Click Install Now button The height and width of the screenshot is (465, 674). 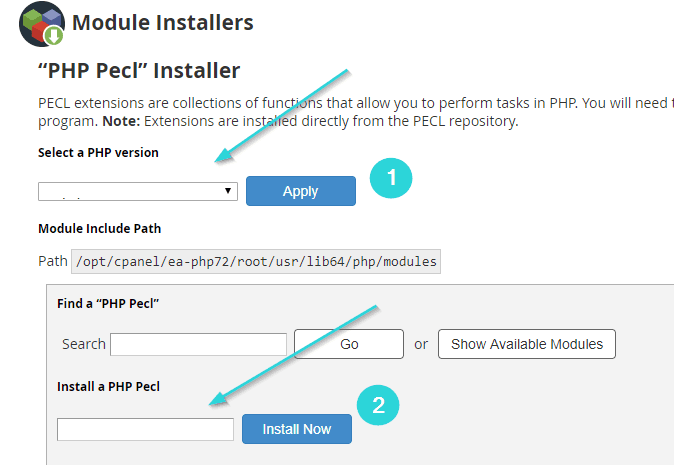(x=297, y=428)
